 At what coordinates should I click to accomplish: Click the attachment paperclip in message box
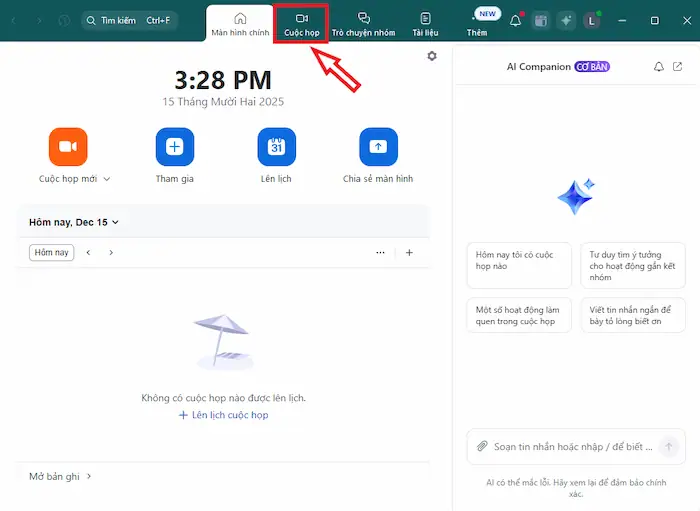click(482, 446)
